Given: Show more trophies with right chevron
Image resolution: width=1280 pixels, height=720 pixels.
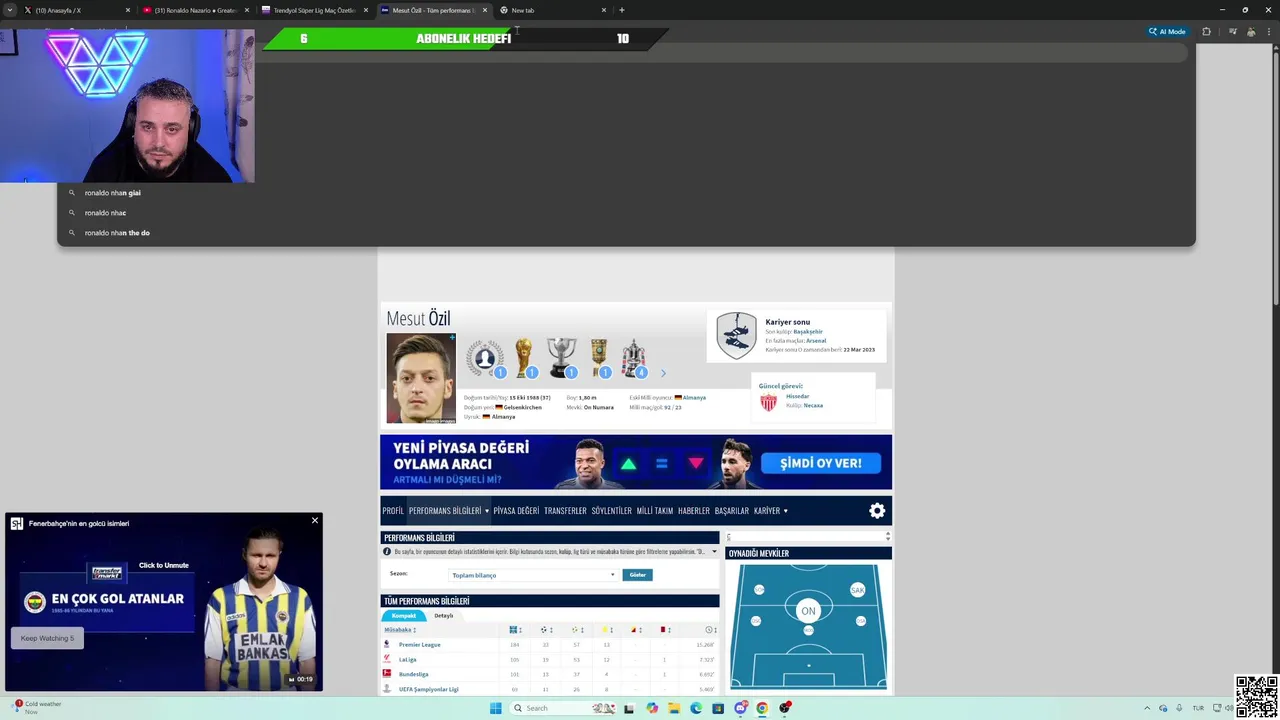Looking at the screenshot, I should (x=662, y=373).
